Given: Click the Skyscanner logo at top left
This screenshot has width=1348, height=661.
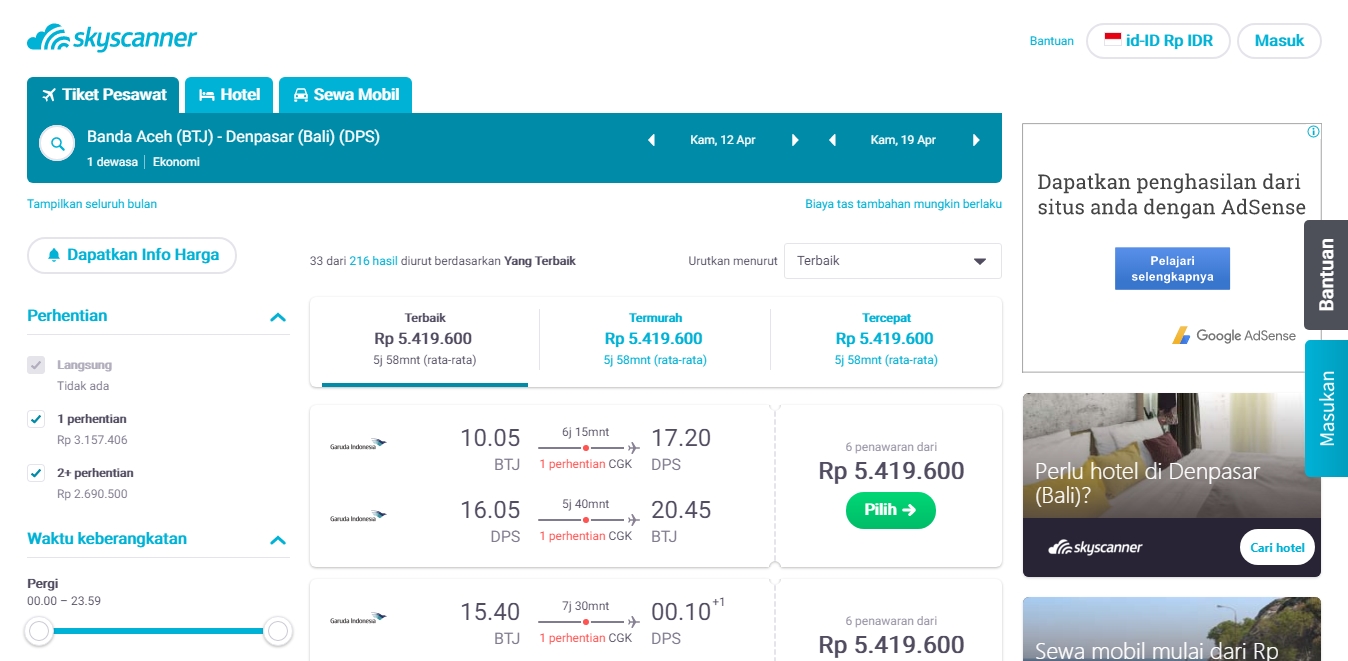Looking at the screenshot, I should 112,39.
